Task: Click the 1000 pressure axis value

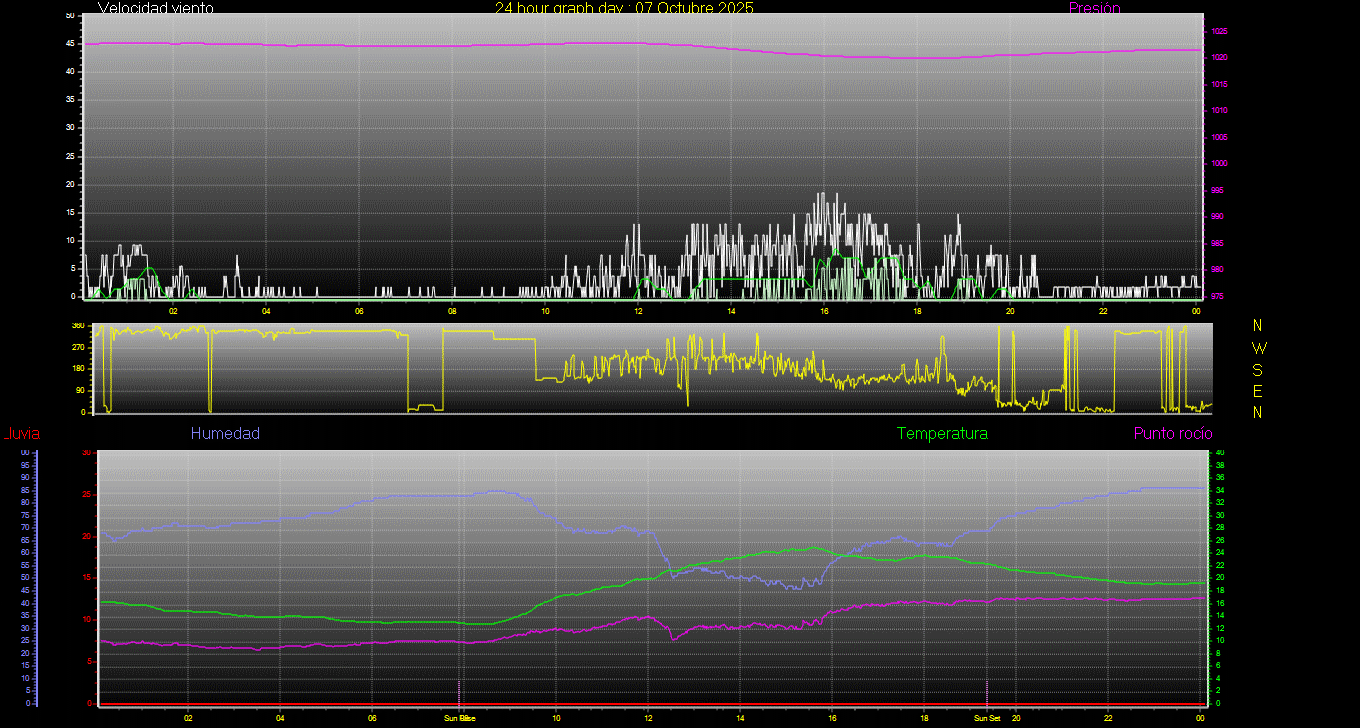Action: [x=1220, y=164]
